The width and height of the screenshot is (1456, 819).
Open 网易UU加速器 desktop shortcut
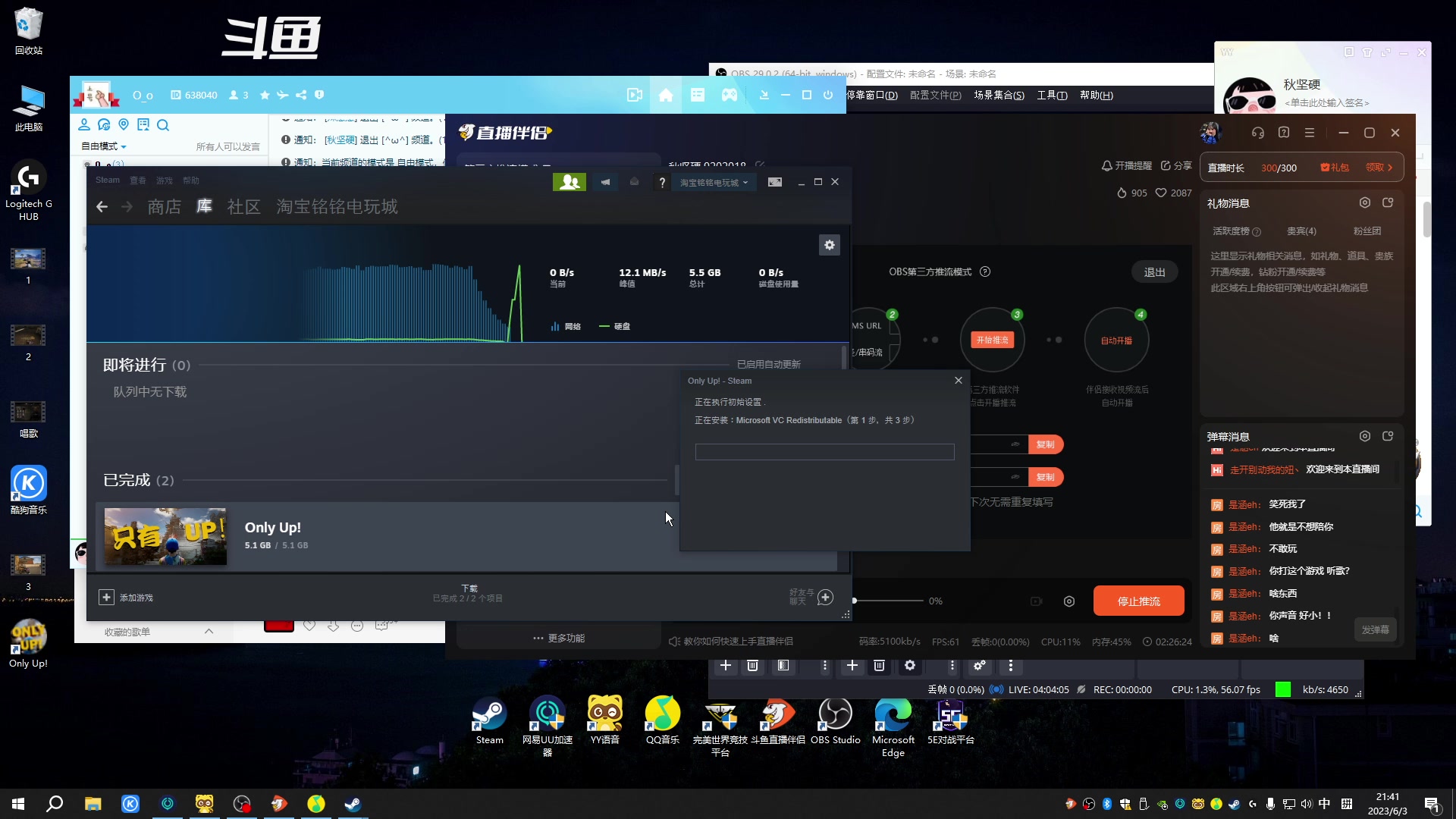click(547, 726)
